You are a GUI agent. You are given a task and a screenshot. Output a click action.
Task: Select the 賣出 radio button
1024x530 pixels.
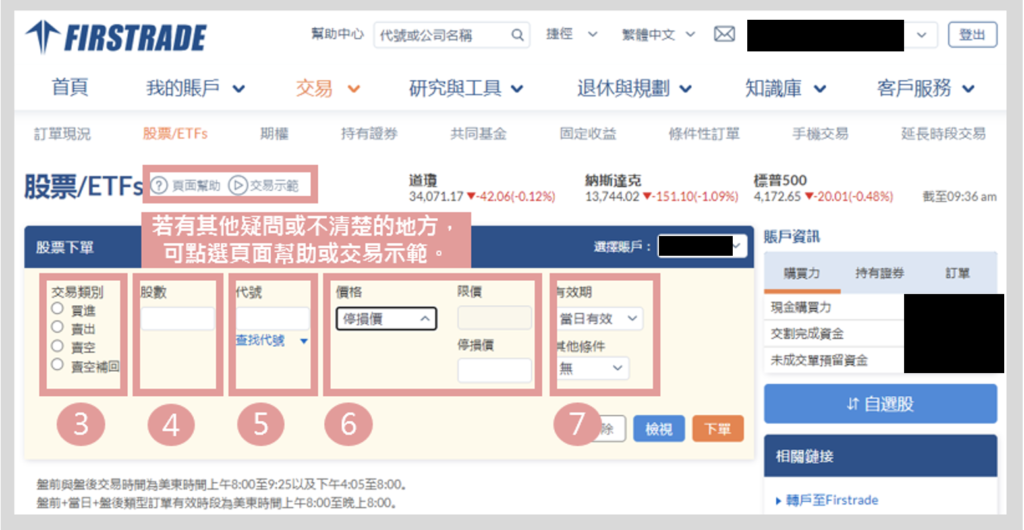point(57,326)
